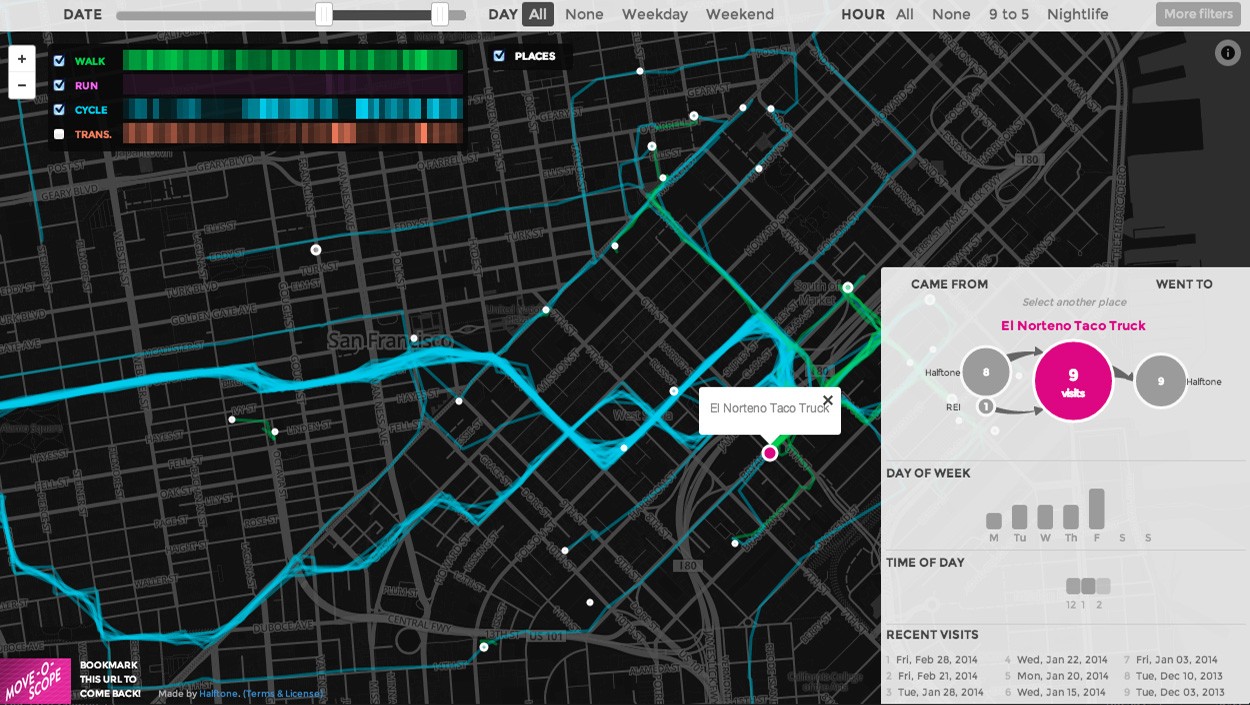The image size is (1250, 705).
Task: Click the right date slider handle
Action: pyautogui.click(x=439, y=14)
